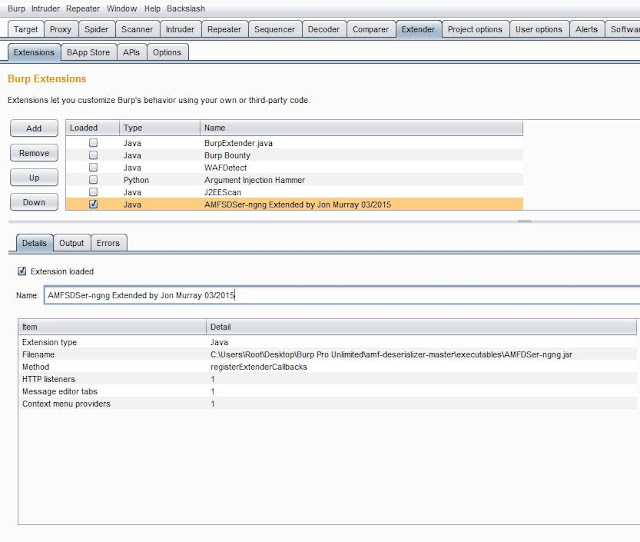640x542 pixels.
Task: Open the Extender Options sub-tab
Action: pos(167,52)
